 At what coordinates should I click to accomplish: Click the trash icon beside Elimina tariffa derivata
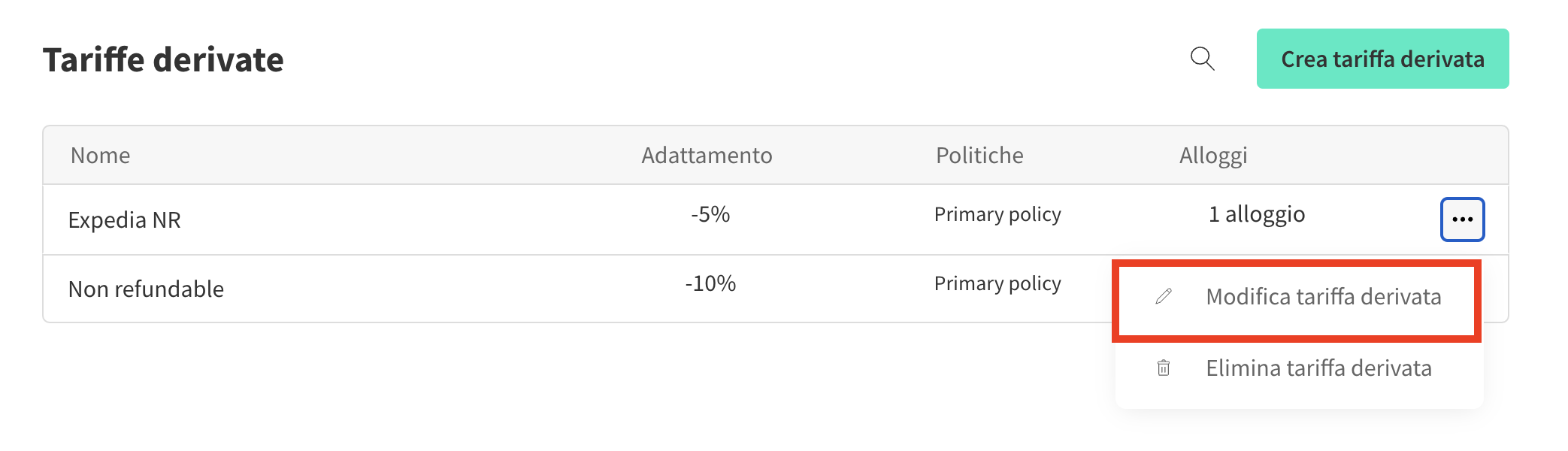(x=1164, y=368)
